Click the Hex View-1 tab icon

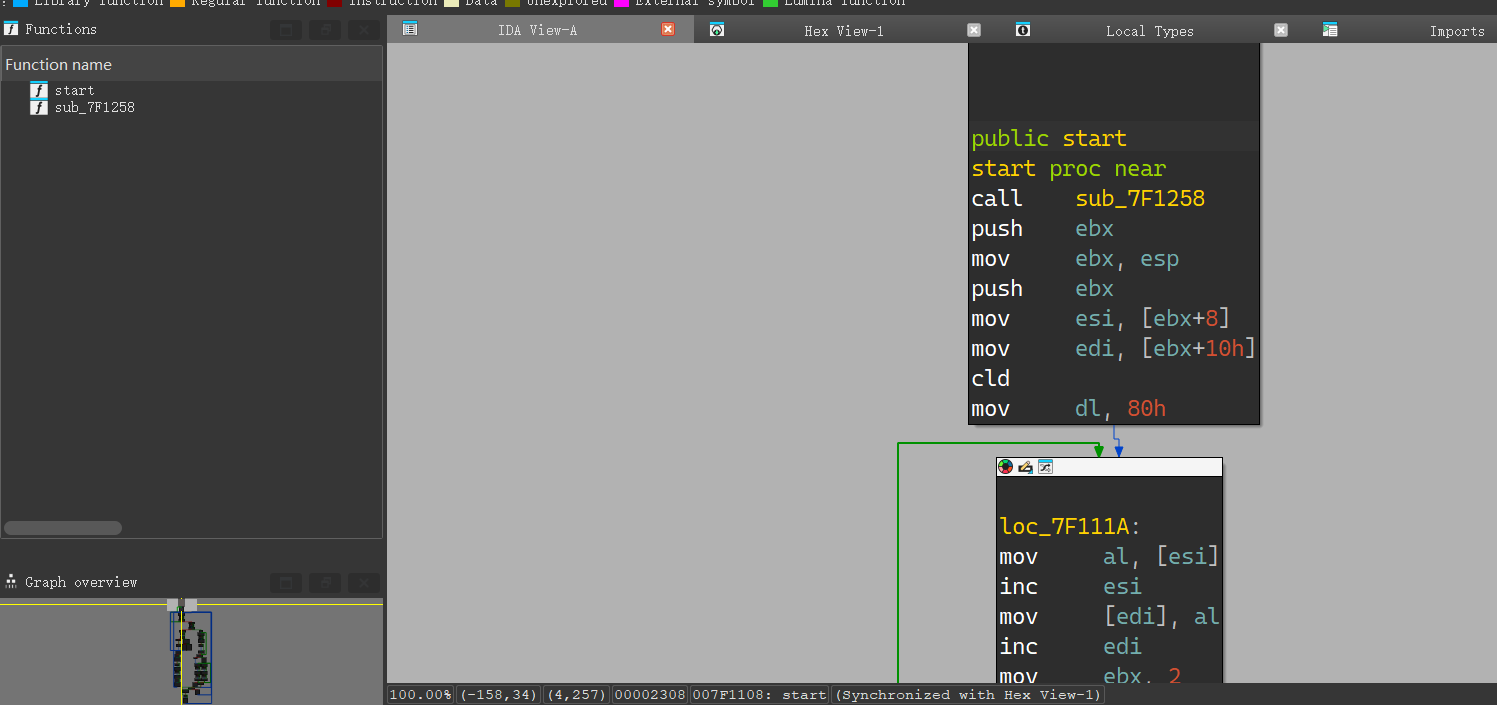tap(717, 30)
